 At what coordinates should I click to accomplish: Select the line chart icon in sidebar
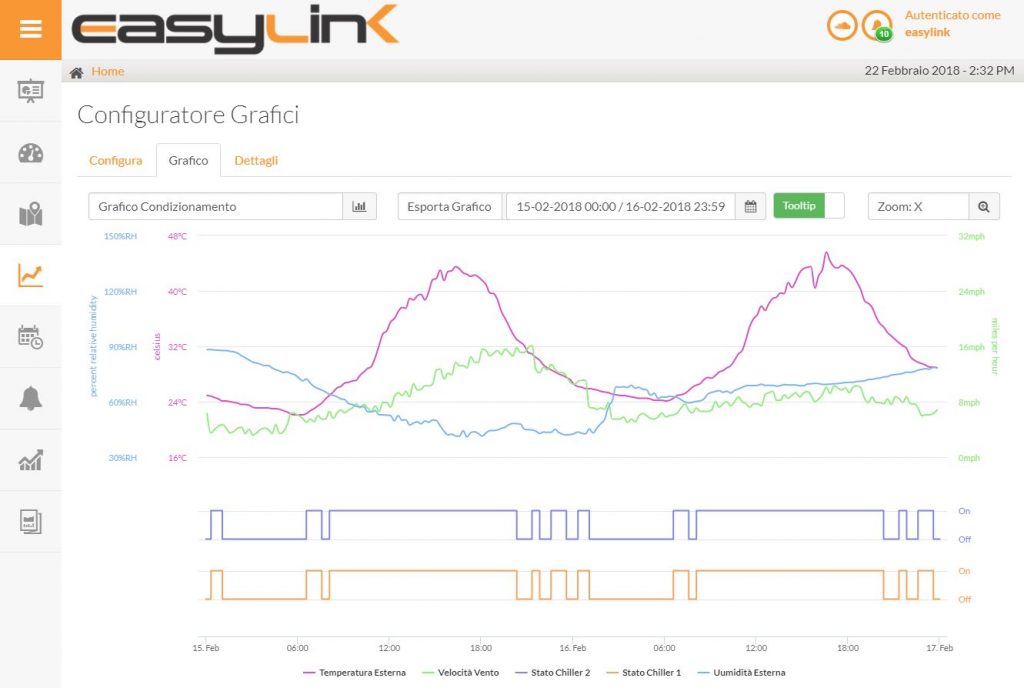tap(29, 277)
